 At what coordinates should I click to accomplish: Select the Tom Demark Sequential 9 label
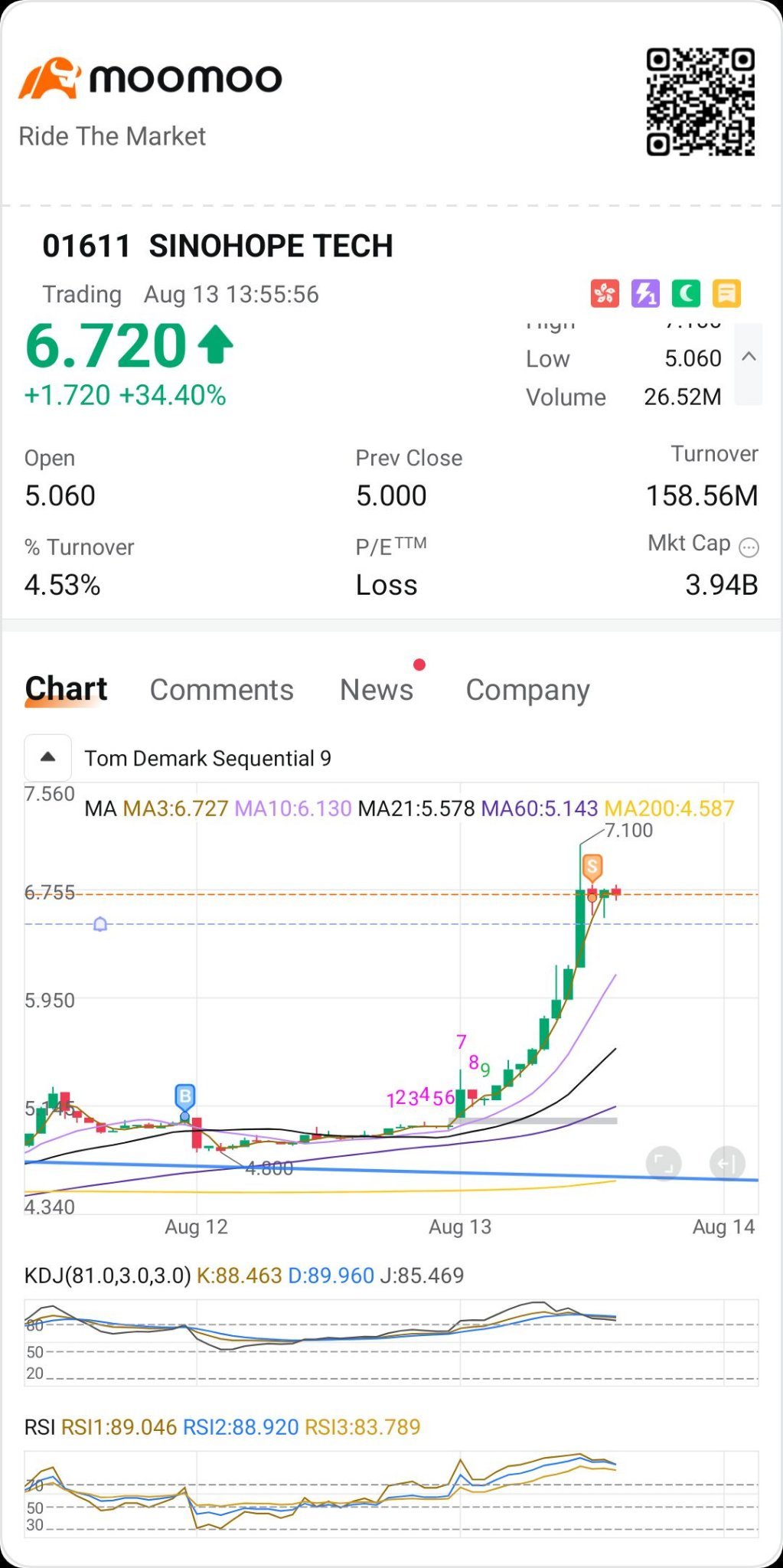[207, 758]
